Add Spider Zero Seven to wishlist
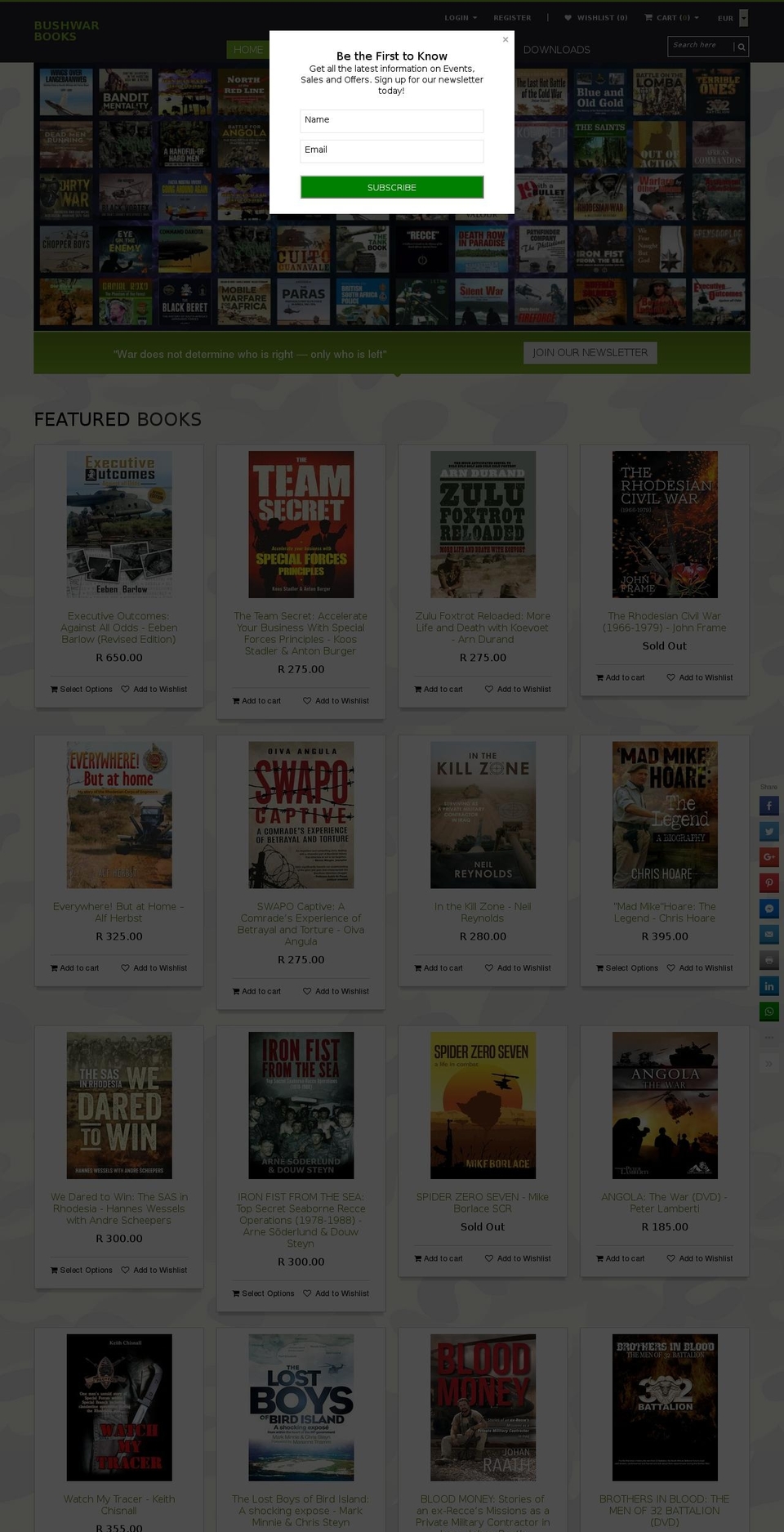 pyautogui.click(x=518, y=1259)
